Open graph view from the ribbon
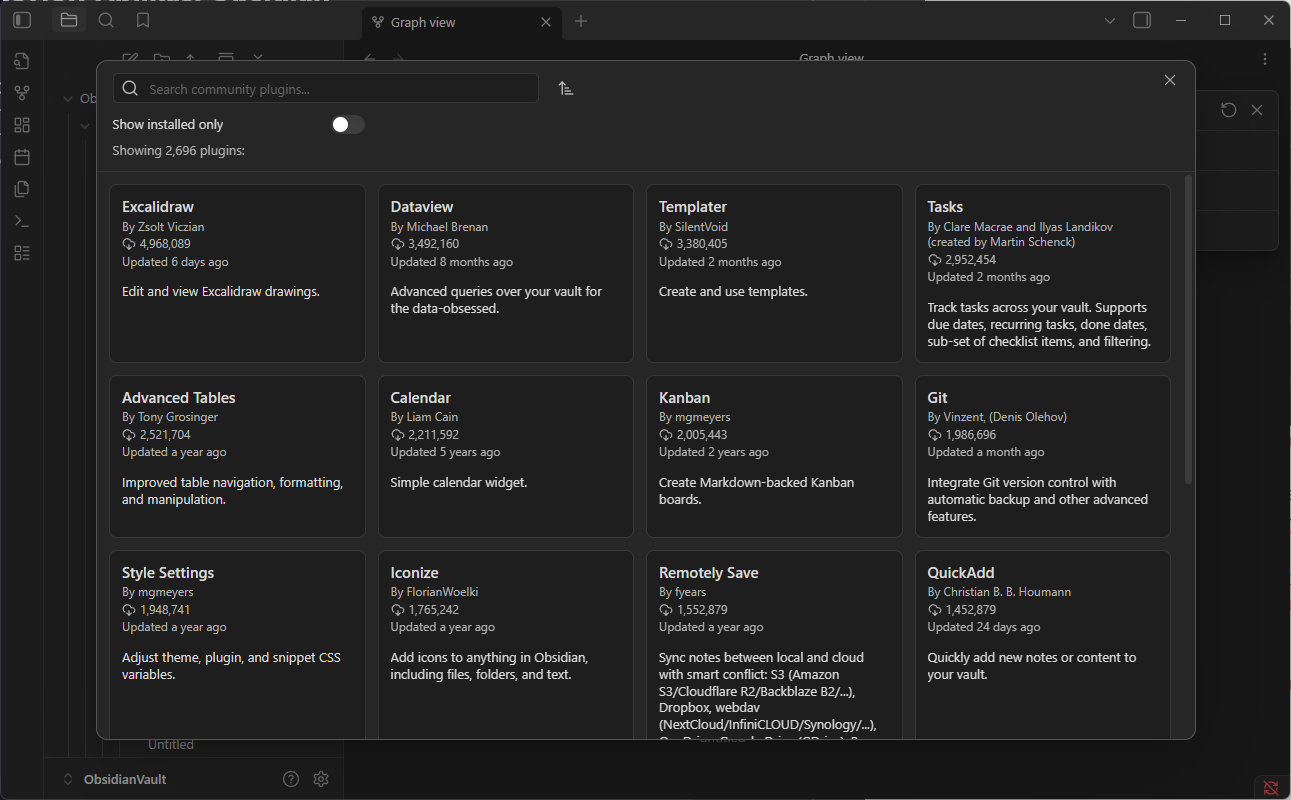This screenshot has height=800, width=1291. [22, 93]
